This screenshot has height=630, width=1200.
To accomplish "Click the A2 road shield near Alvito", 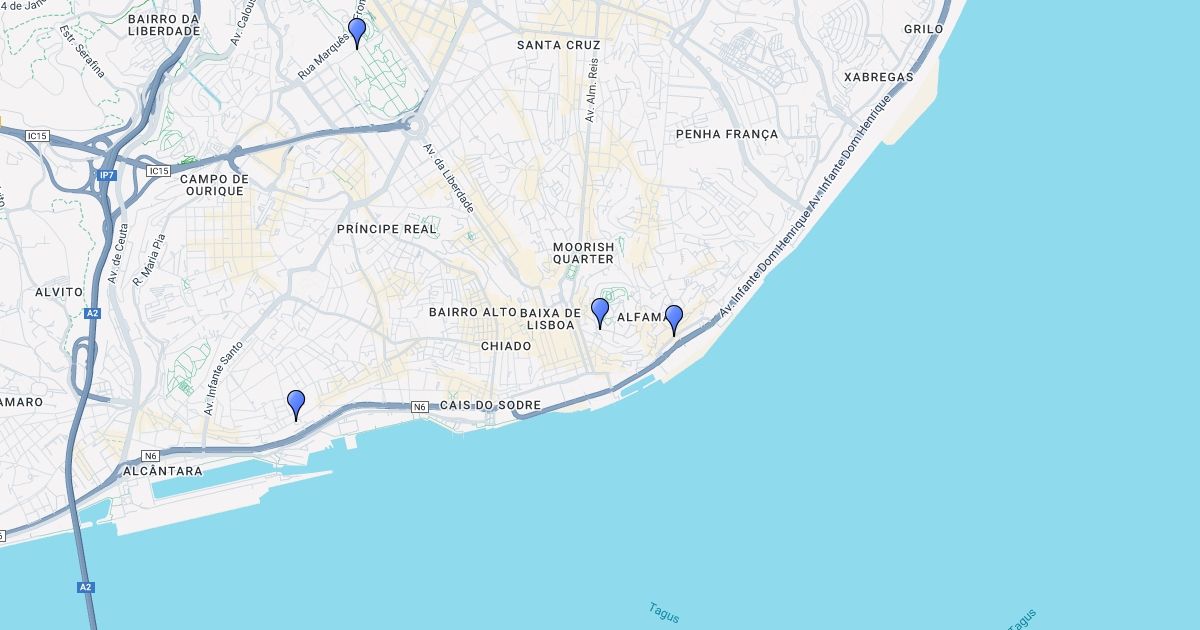I will [x=92, y=313].
